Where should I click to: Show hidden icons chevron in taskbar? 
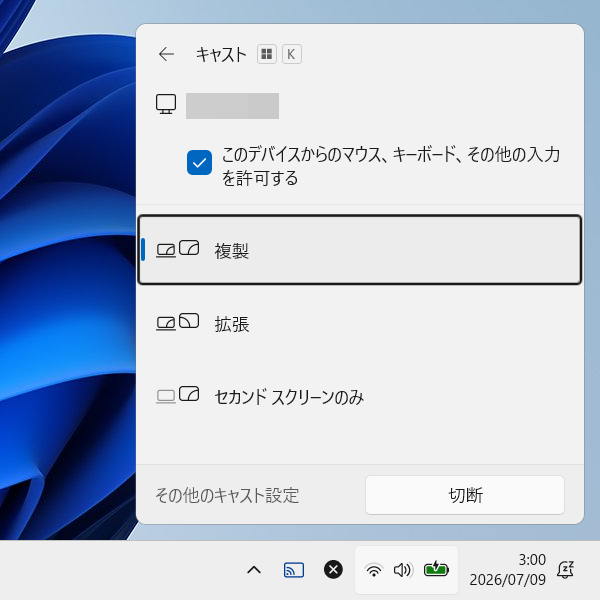tap(254, 570)
